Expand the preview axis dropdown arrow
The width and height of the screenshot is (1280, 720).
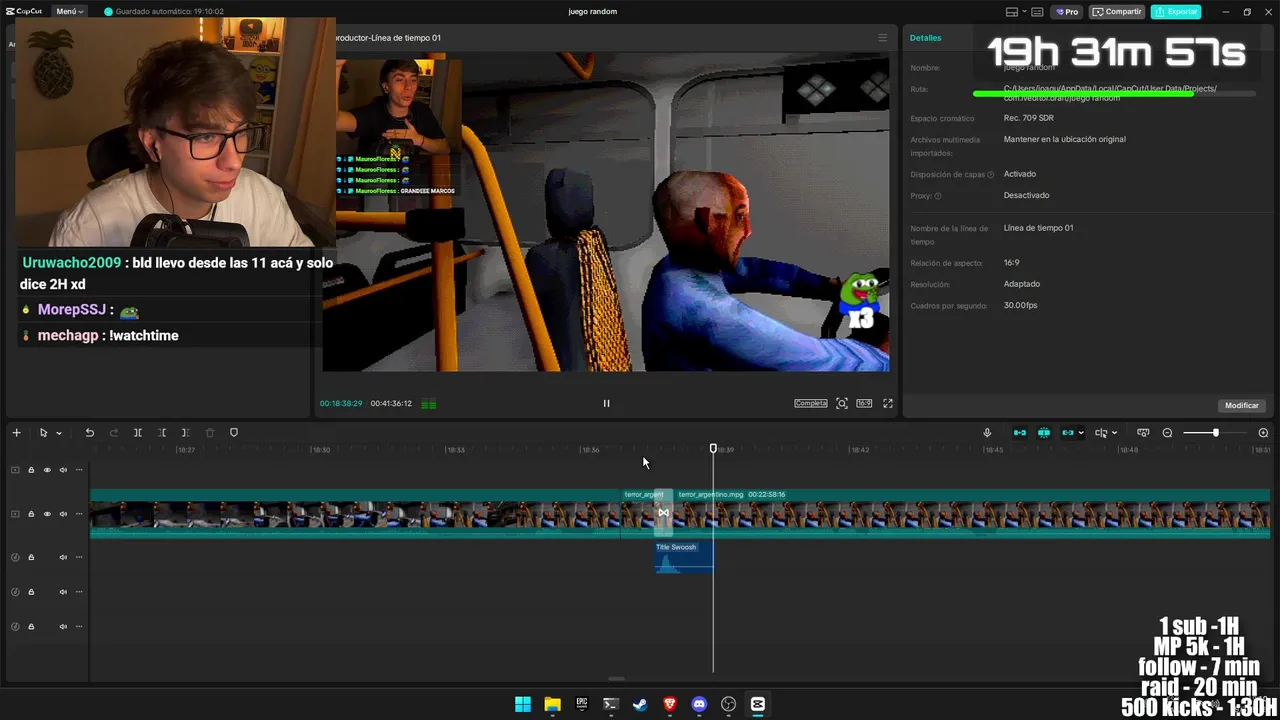1114,433
